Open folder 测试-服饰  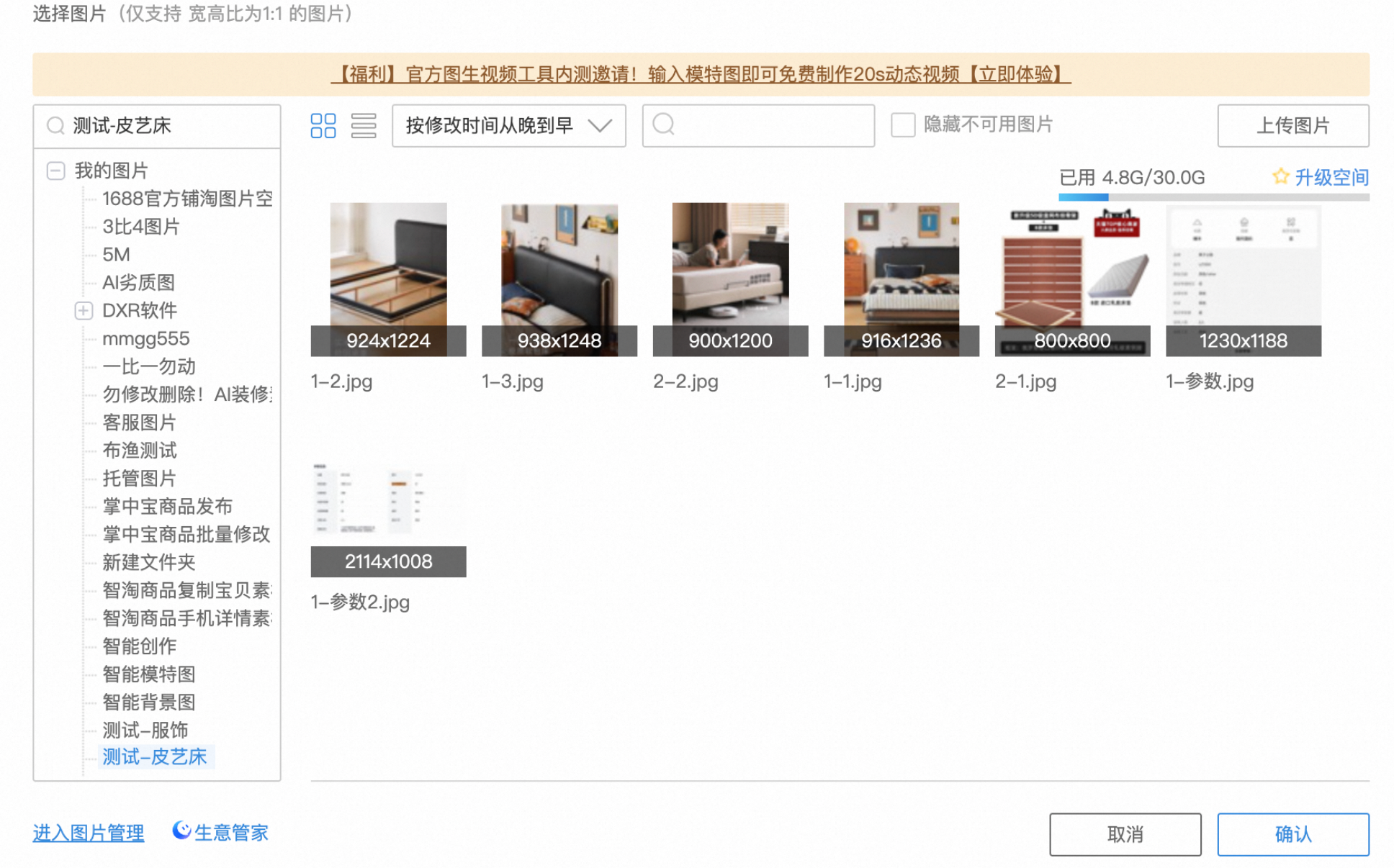[145, 731]
